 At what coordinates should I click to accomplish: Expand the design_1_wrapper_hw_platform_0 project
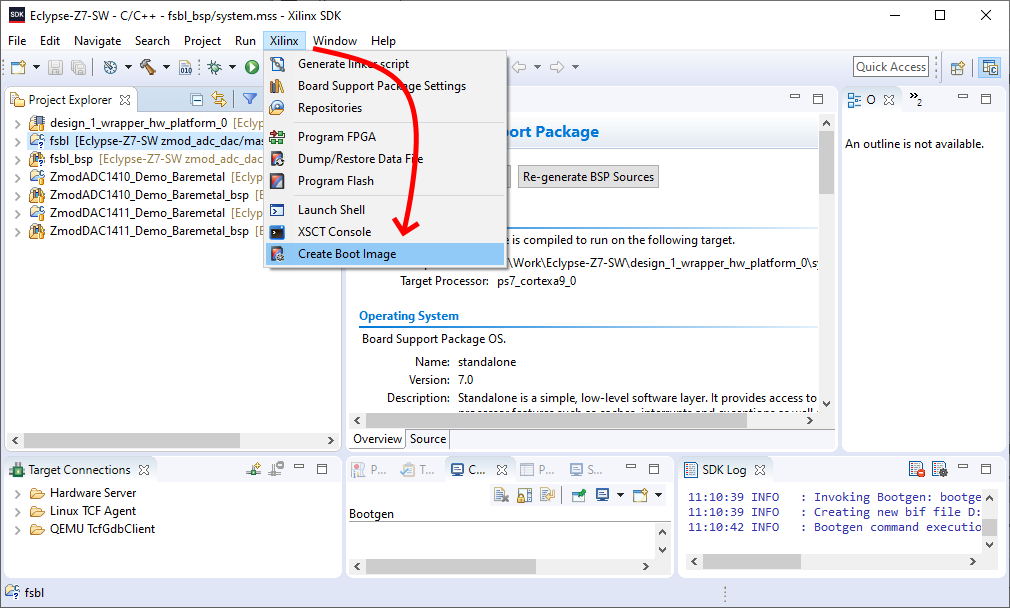(17, 123)
